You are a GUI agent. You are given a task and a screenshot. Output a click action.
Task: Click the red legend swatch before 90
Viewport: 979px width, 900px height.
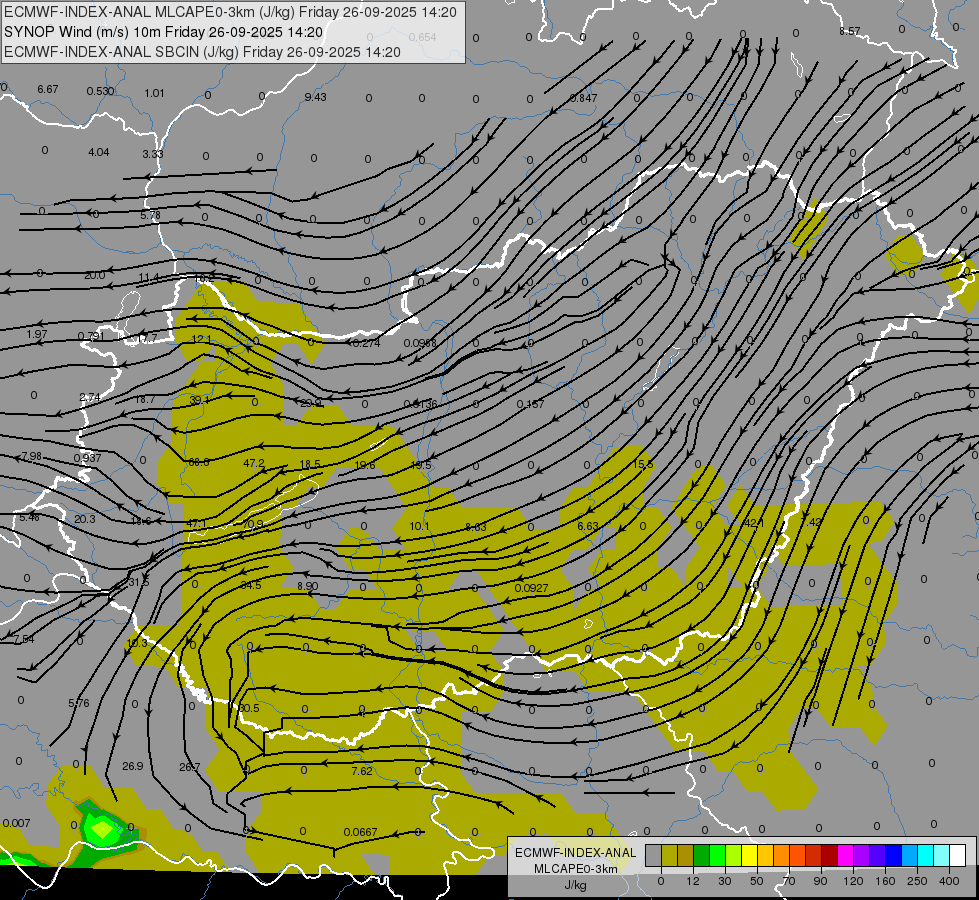pyautogui.click(x=814, y=855)
